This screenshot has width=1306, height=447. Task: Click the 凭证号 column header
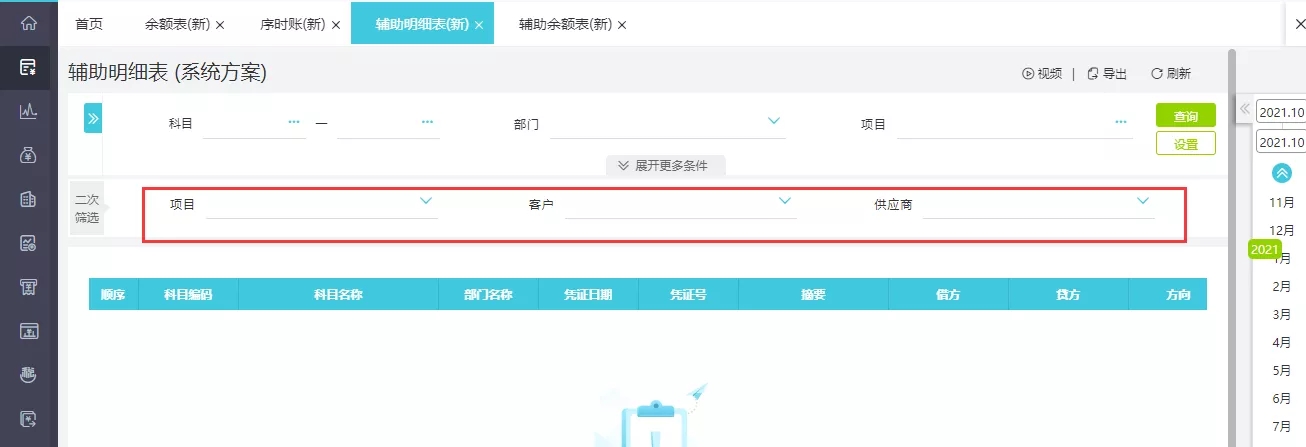pyautogui.click(x=688, y=294)
